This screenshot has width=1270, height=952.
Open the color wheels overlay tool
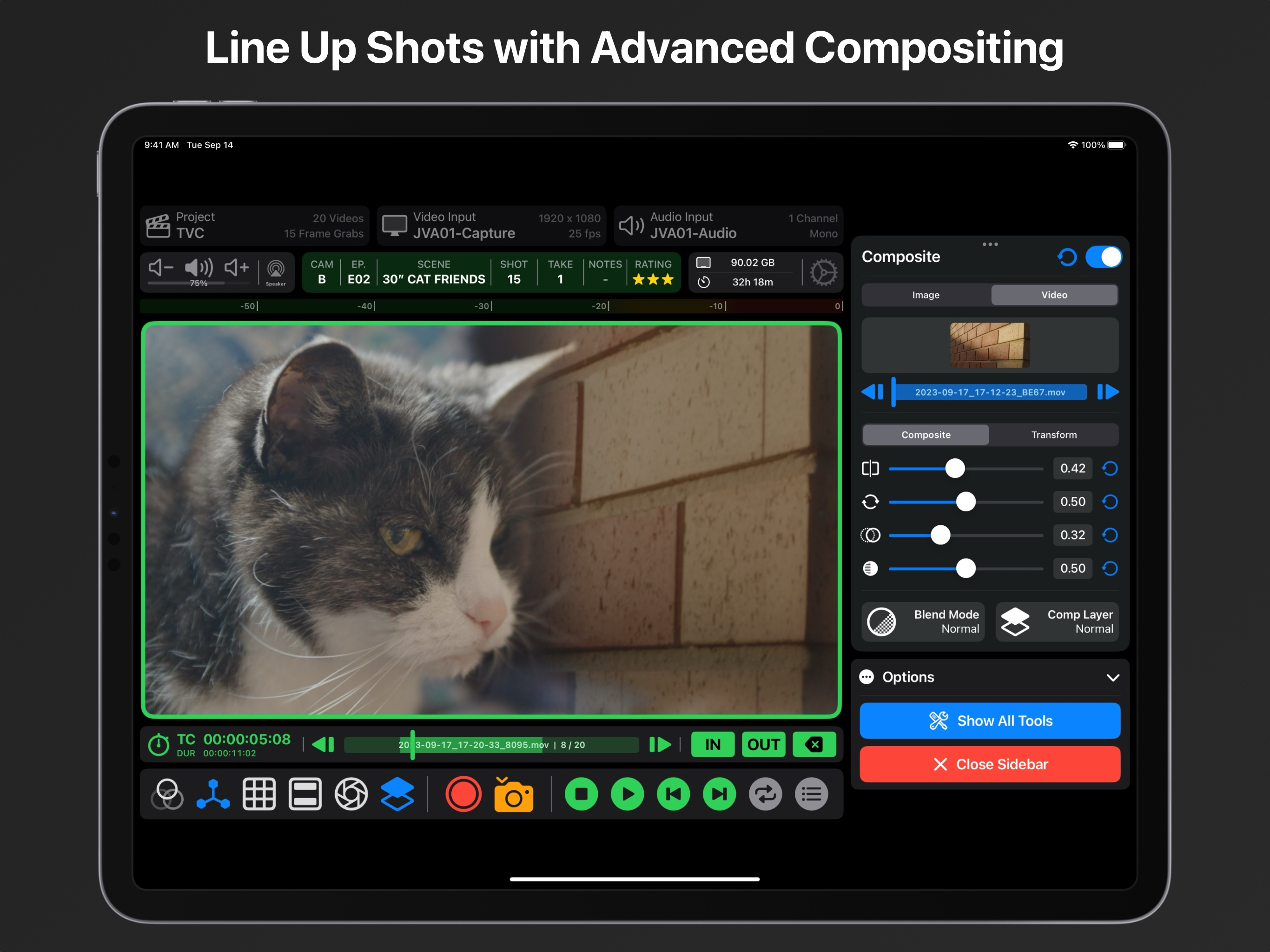[x=167, y=795]
